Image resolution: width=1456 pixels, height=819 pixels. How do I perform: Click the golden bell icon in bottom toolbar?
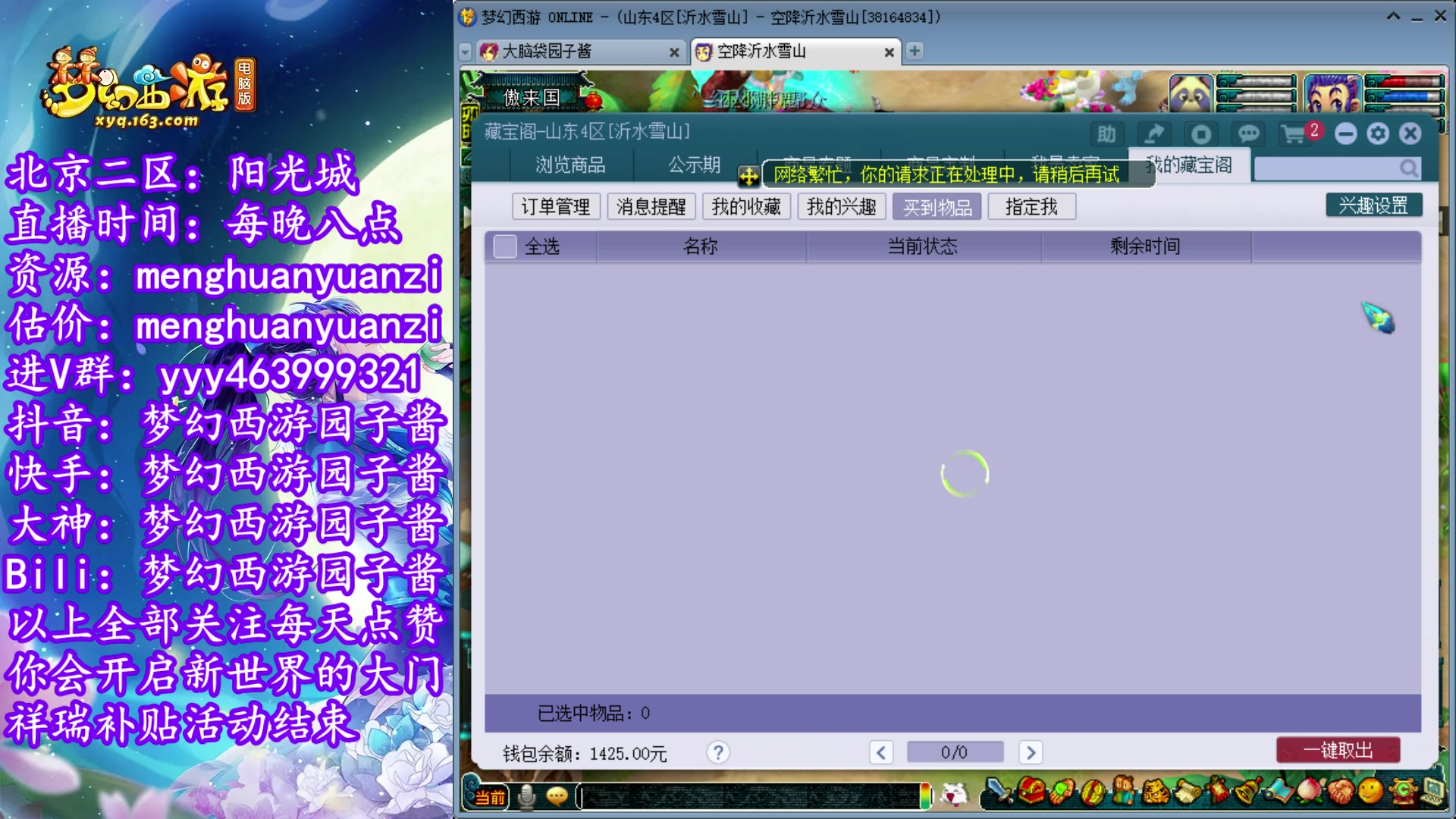(x=1247, y=792)
